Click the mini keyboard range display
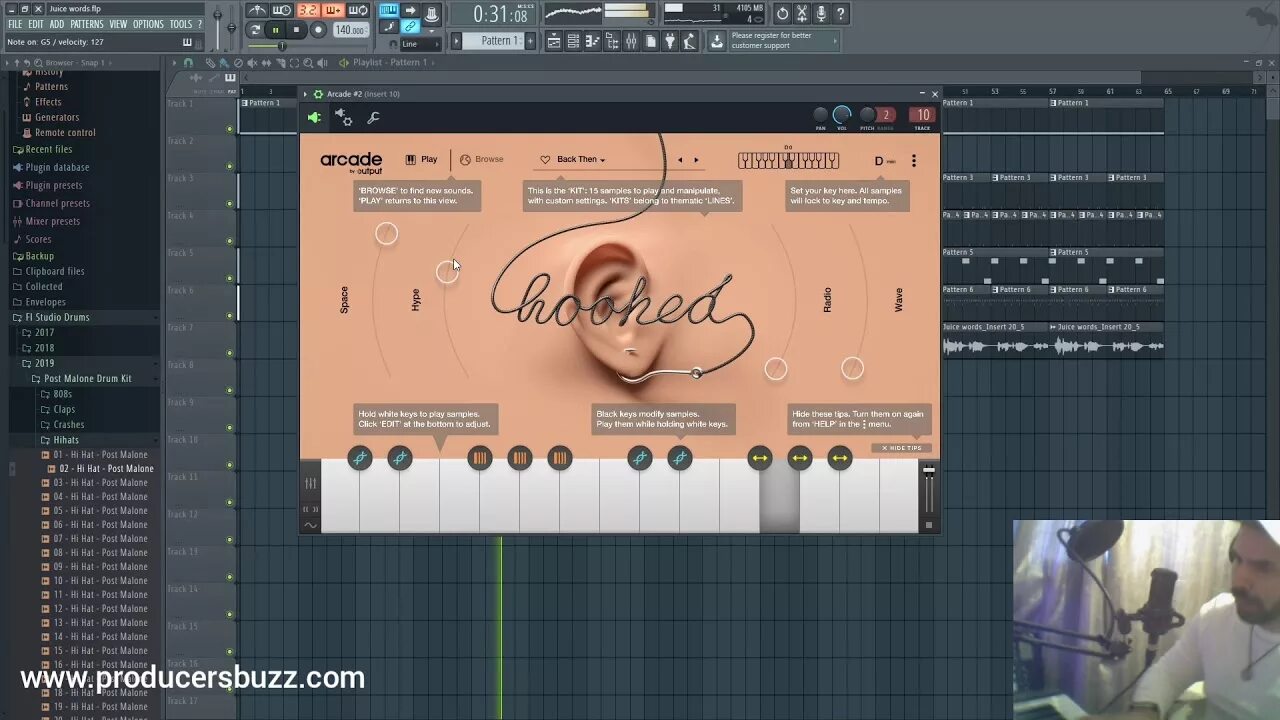 point(788,160)
